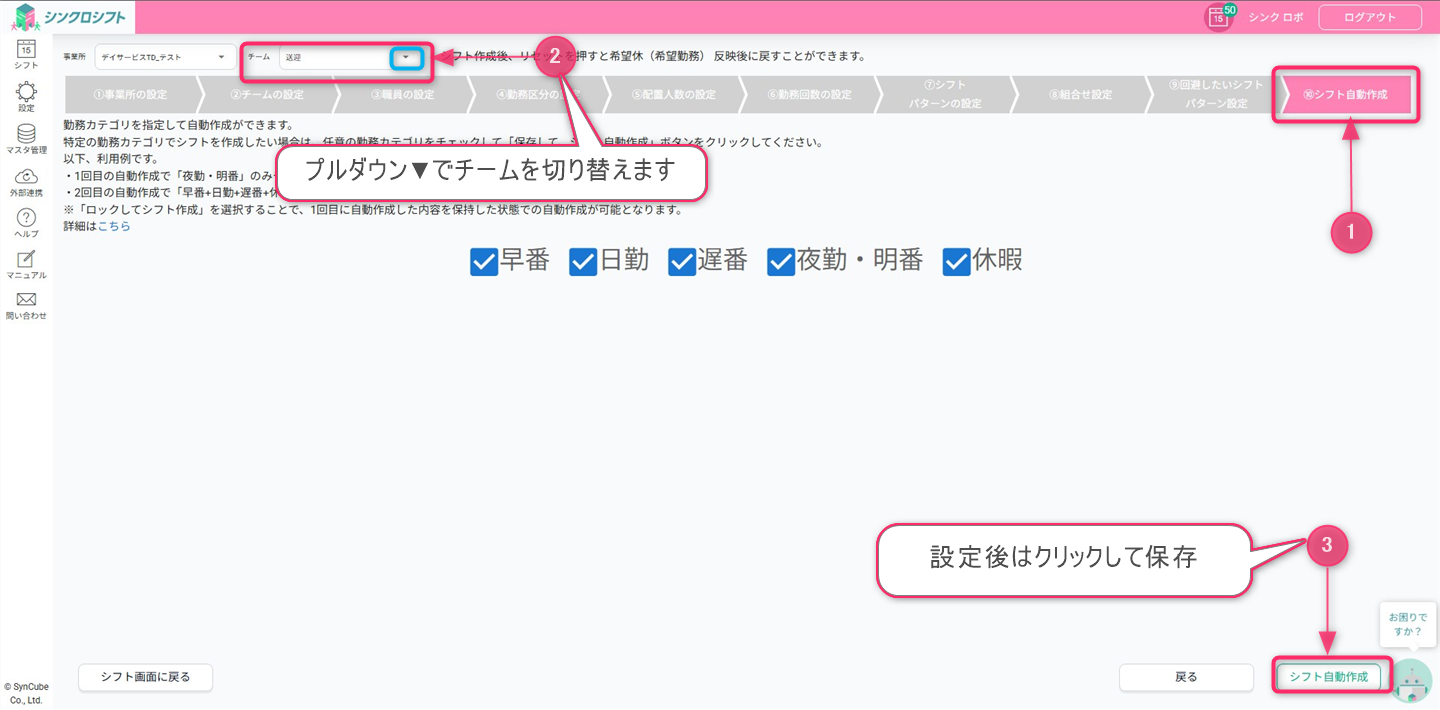Viewport: 1440px width, 710px height.
Task: Select the ⑩シフト自動作成 step tab
Action: coord(1345,95)
